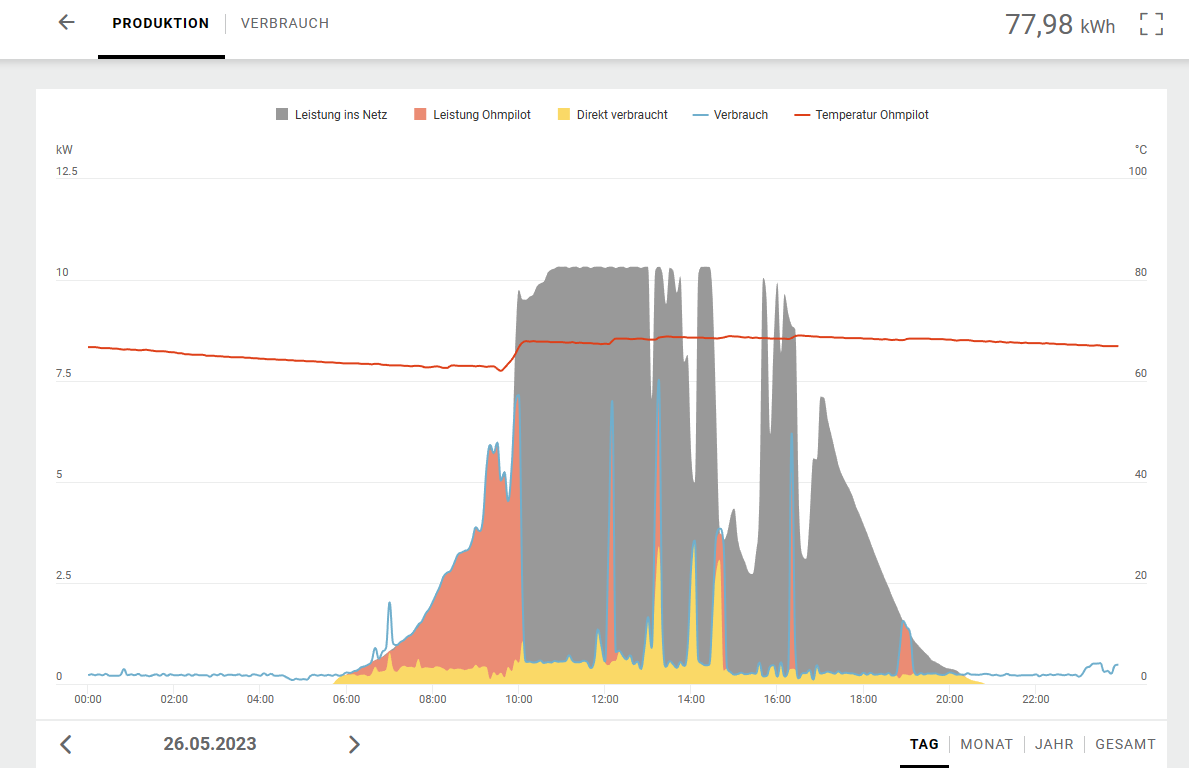This screenshot has height=768, width=1189.
Task: Click the 22:00 time axis label
Action: click(x=1036, y=699)
